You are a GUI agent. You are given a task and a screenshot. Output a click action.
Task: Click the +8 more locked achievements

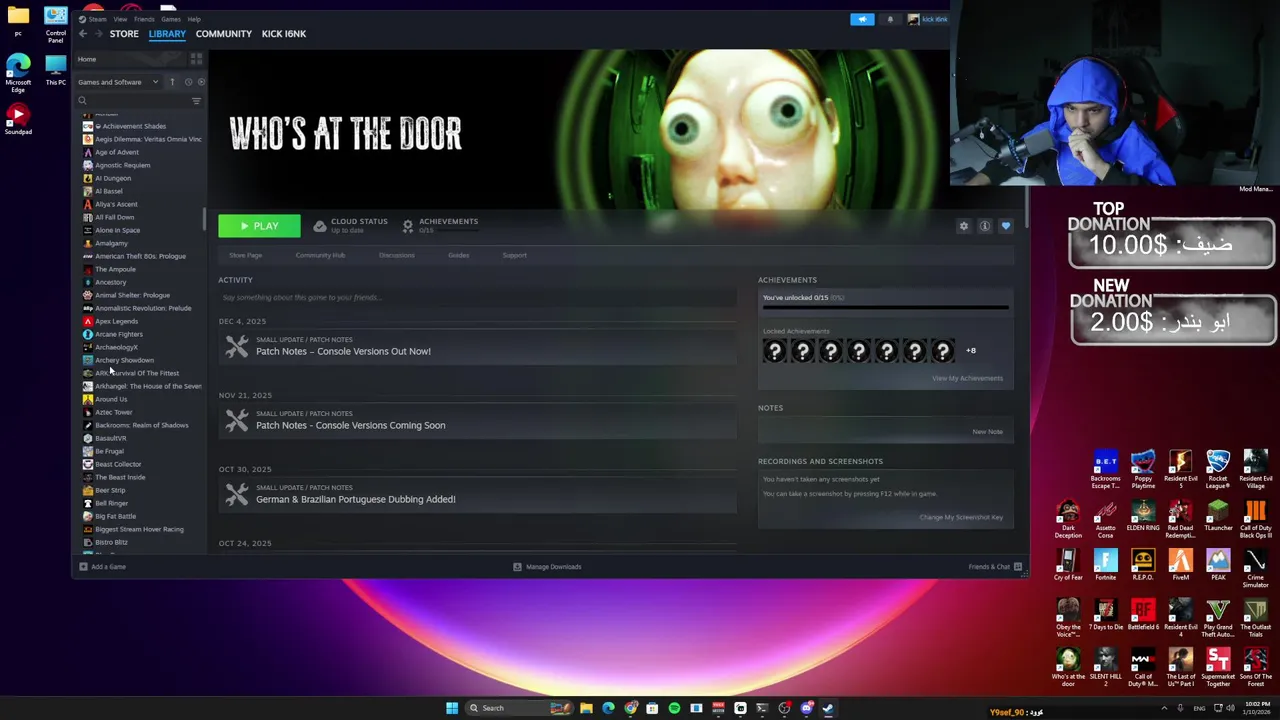tap(970, 351)
